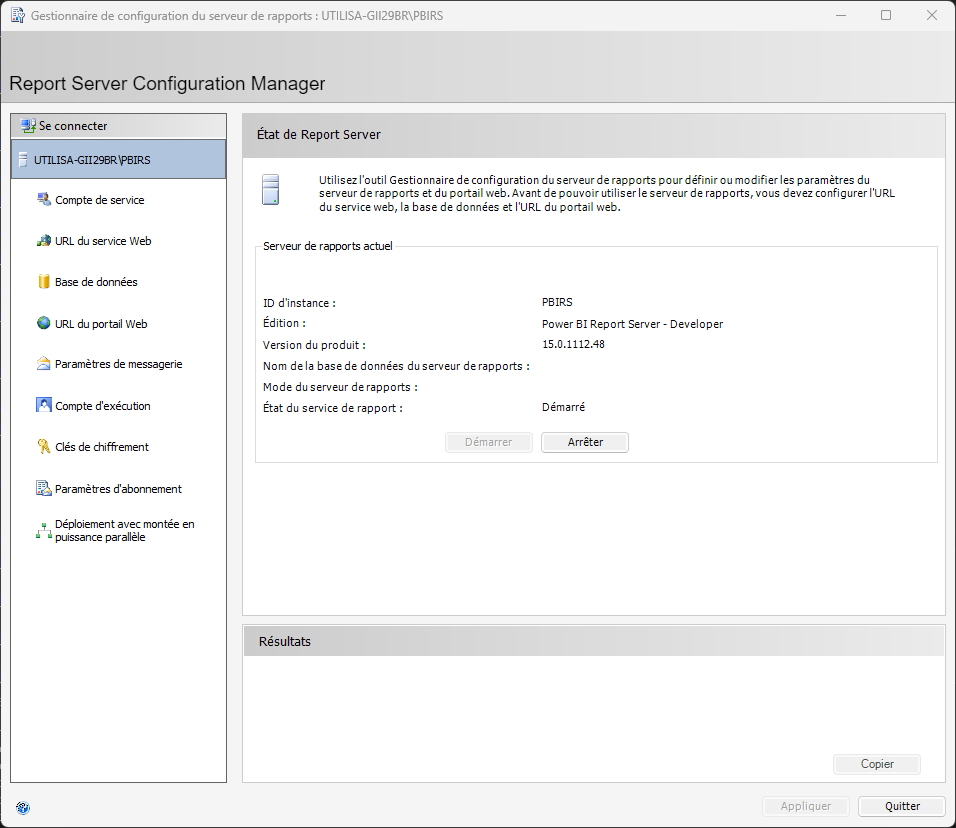
Task: Close the configuration manager window
Action: tap(932, 15)
